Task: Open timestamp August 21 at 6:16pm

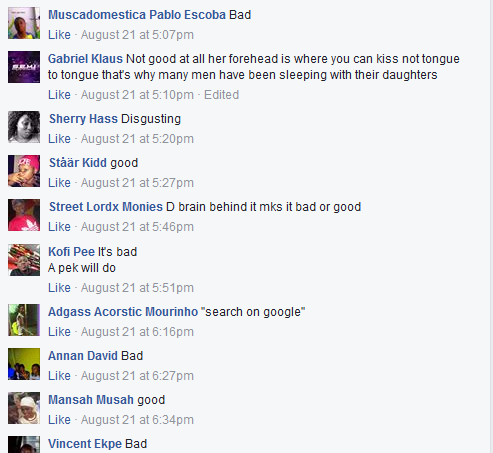Action: click(137, 332)
